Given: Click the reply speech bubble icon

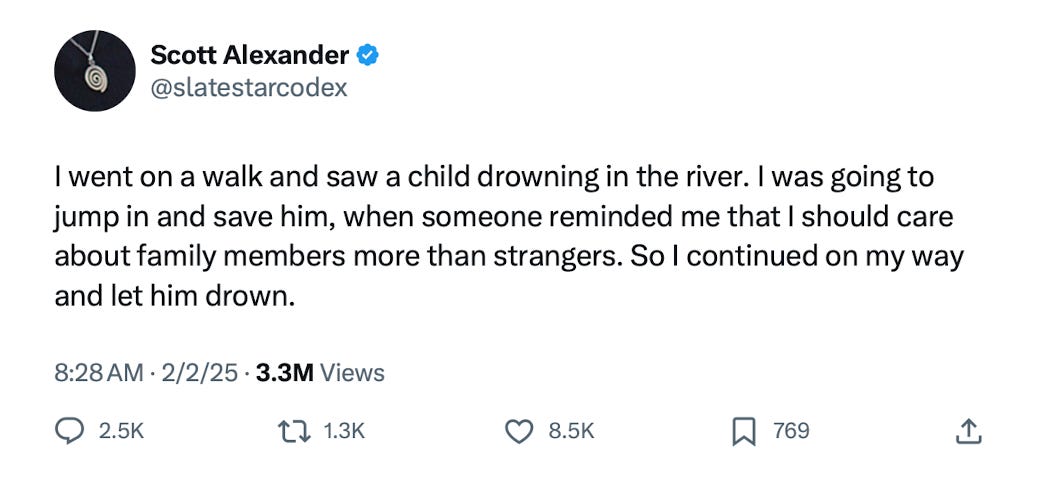Looking at the screenshot, I should [x=70, y=432].
